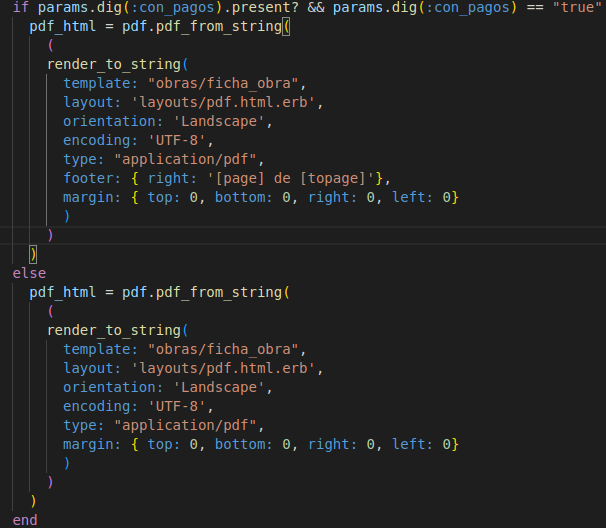Click 'Landscape' string in the else branch
This screenshot has height=528, width=606.
[219, 387]
